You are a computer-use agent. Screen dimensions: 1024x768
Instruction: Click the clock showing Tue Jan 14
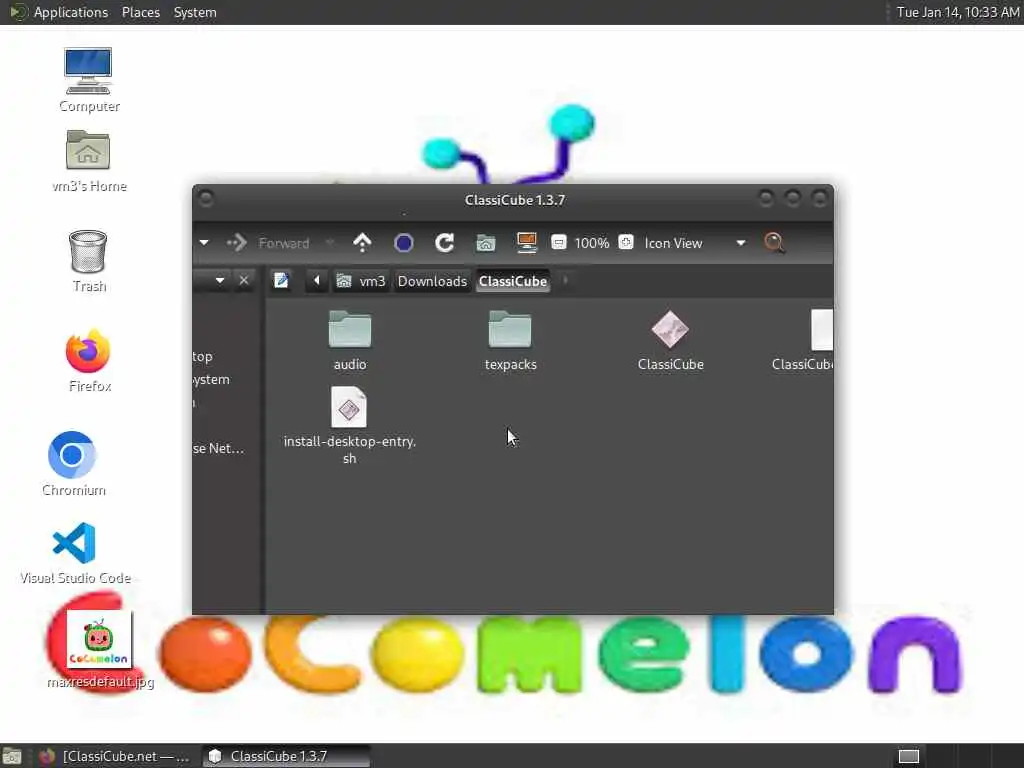coord(957,12)
